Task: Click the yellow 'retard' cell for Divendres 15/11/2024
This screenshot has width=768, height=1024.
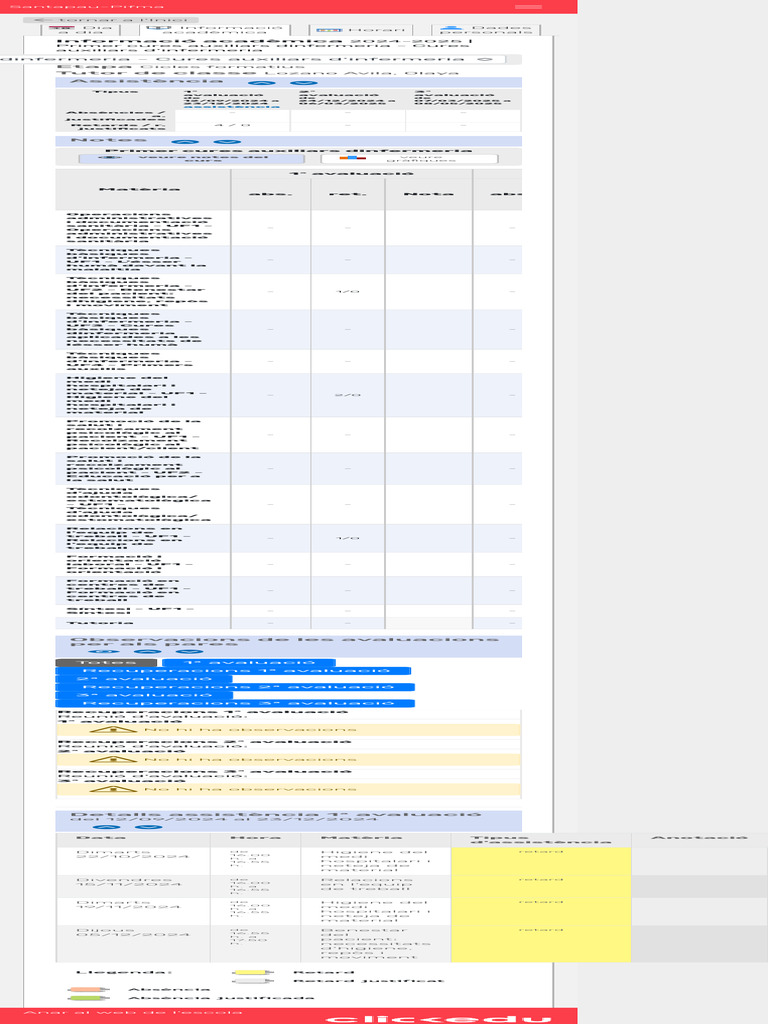Action: coord(541,886)
